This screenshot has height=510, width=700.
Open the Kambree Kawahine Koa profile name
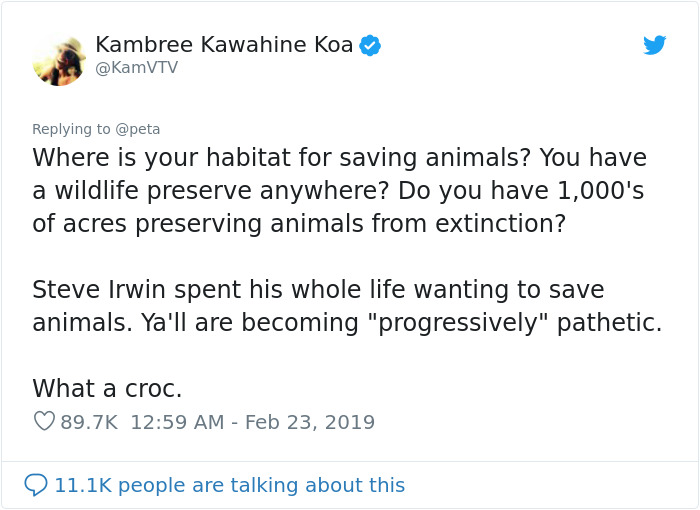(x=224, y=45)
